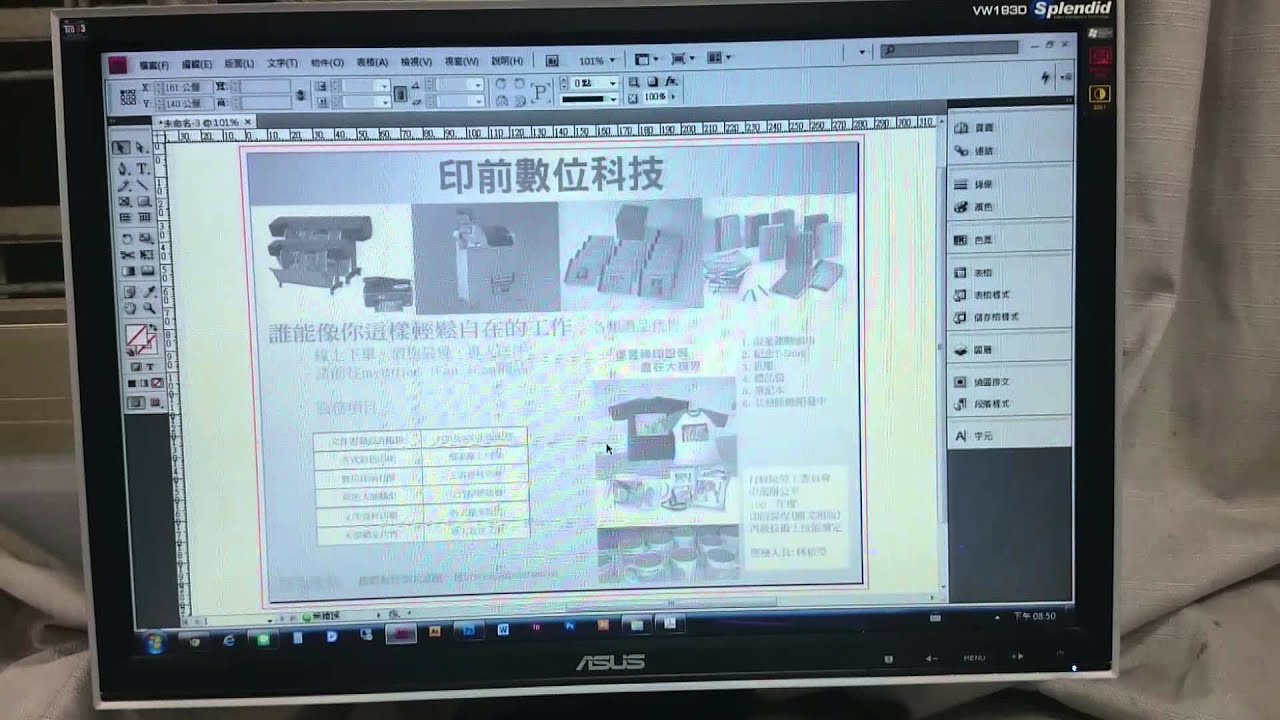Select the Rectangle shape tool
This screenshot has width=1280, height=720.
click(144, 202)
